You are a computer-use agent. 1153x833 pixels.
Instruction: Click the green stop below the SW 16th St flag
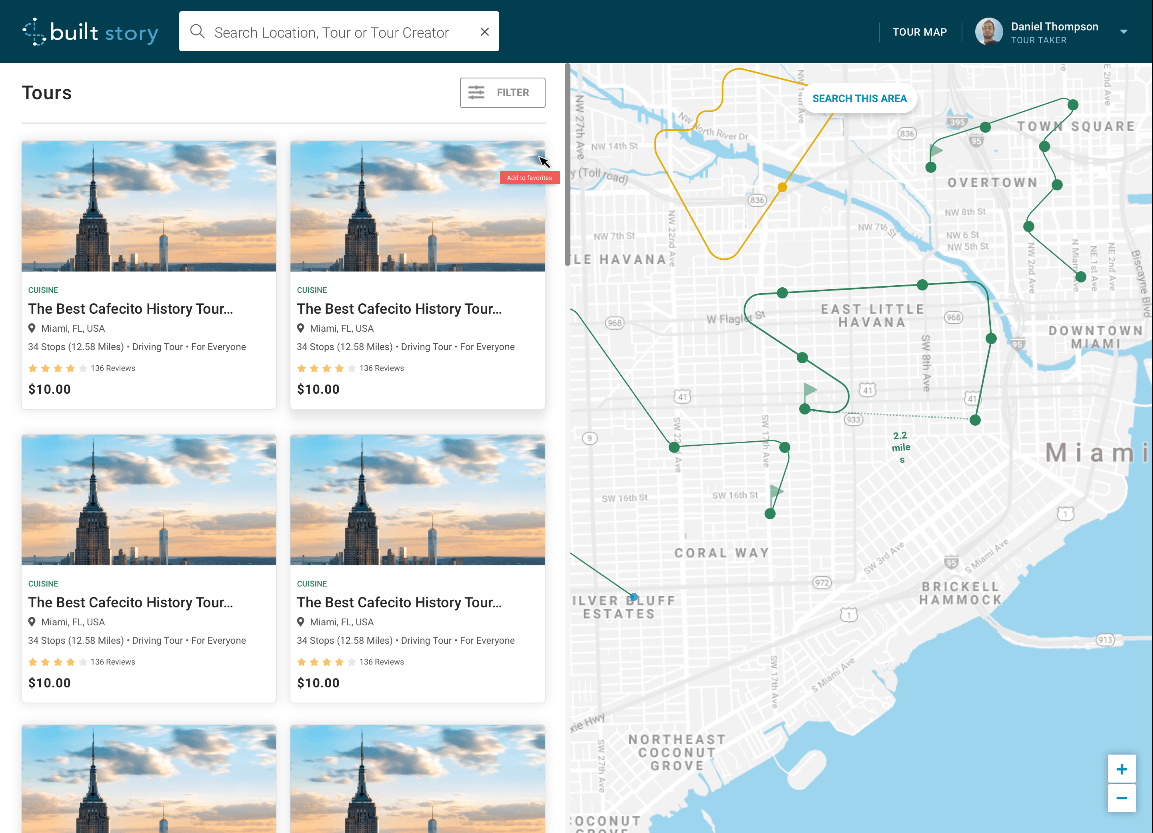770,514
